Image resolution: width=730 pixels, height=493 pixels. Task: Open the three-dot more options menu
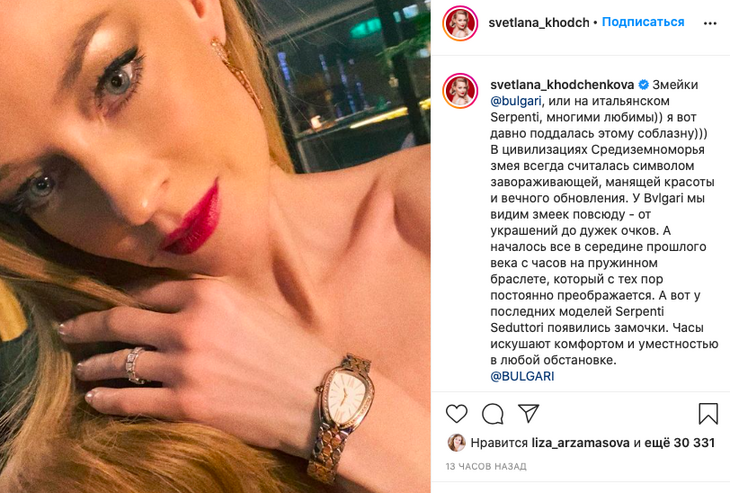pos(710,23)
